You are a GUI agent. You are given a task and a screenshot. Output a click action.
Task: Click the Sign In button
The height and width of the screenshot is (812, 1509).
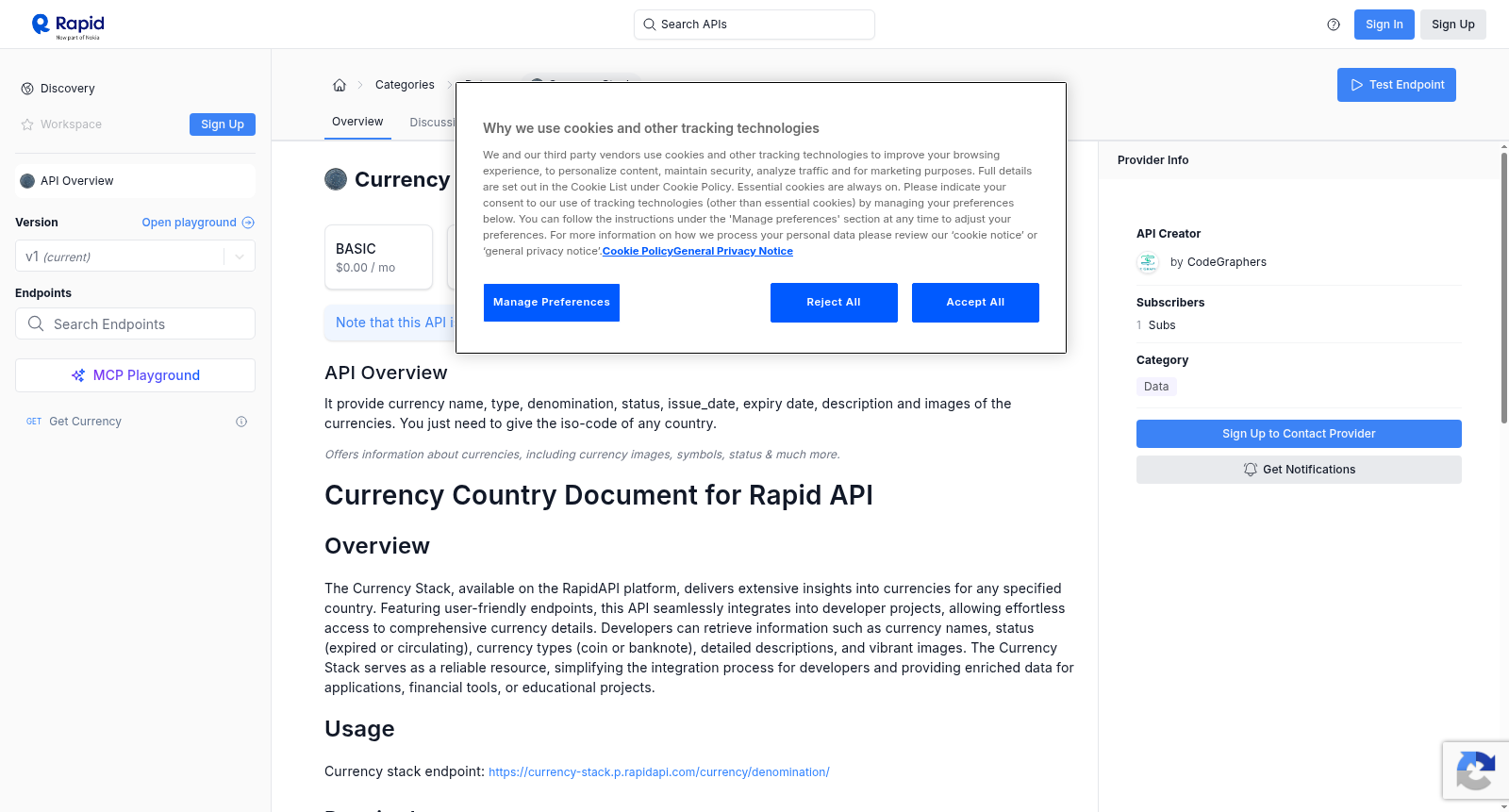1385,25
